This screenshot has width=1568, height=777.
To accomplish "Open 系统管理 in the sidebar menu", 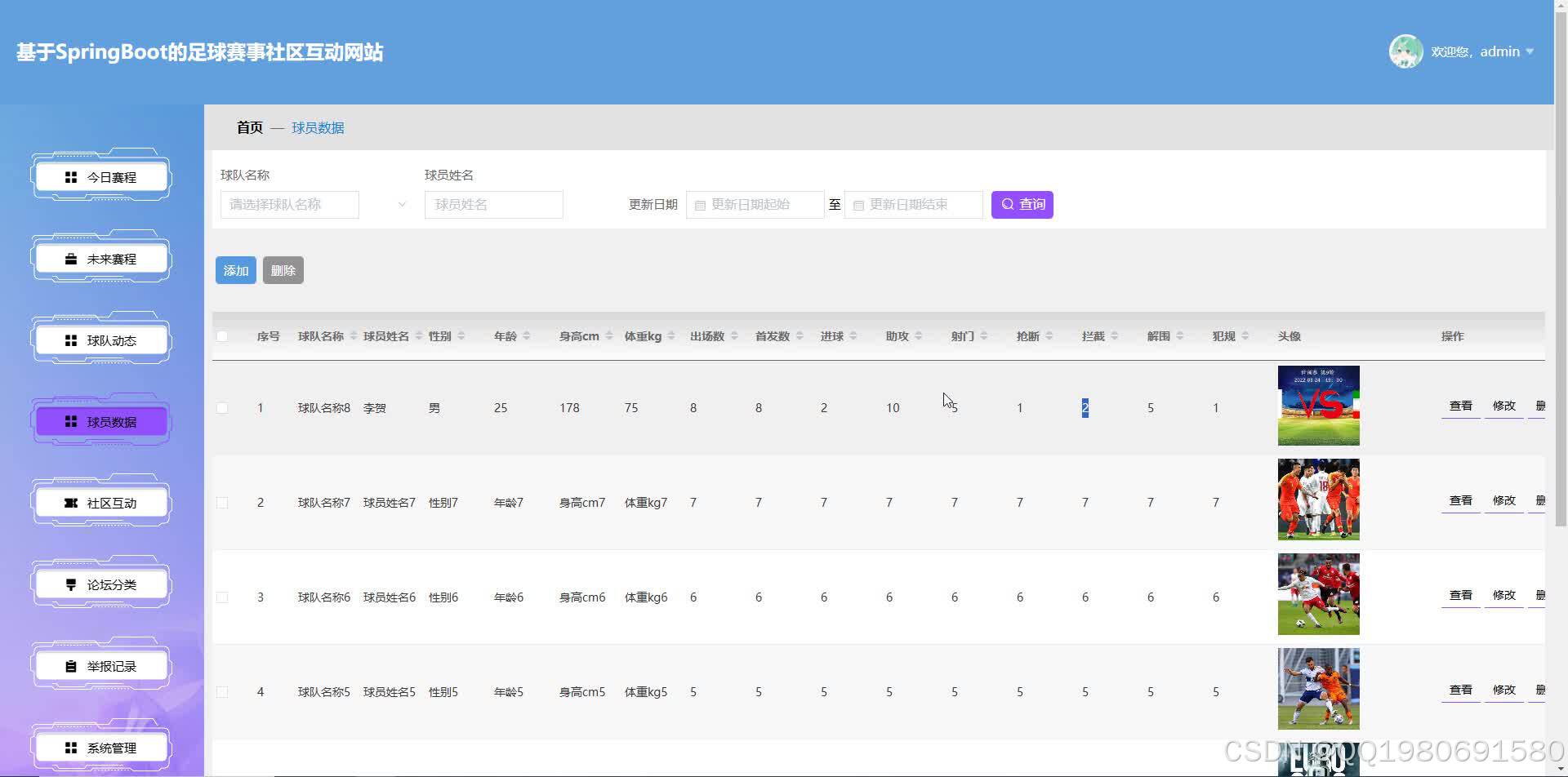I will [x=70, y=747].
